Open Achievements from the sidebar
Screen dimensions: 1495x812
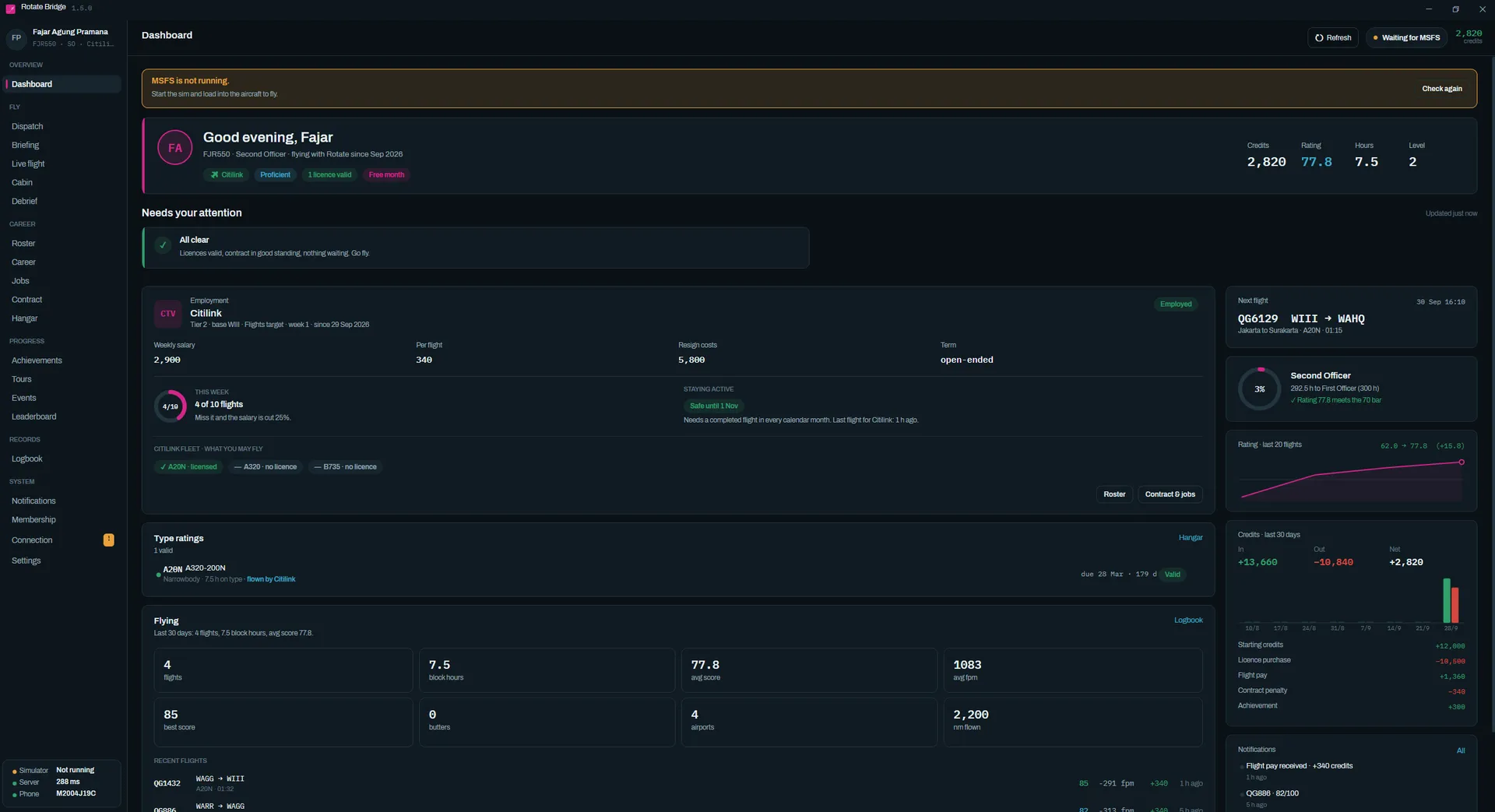pos(63,360)
